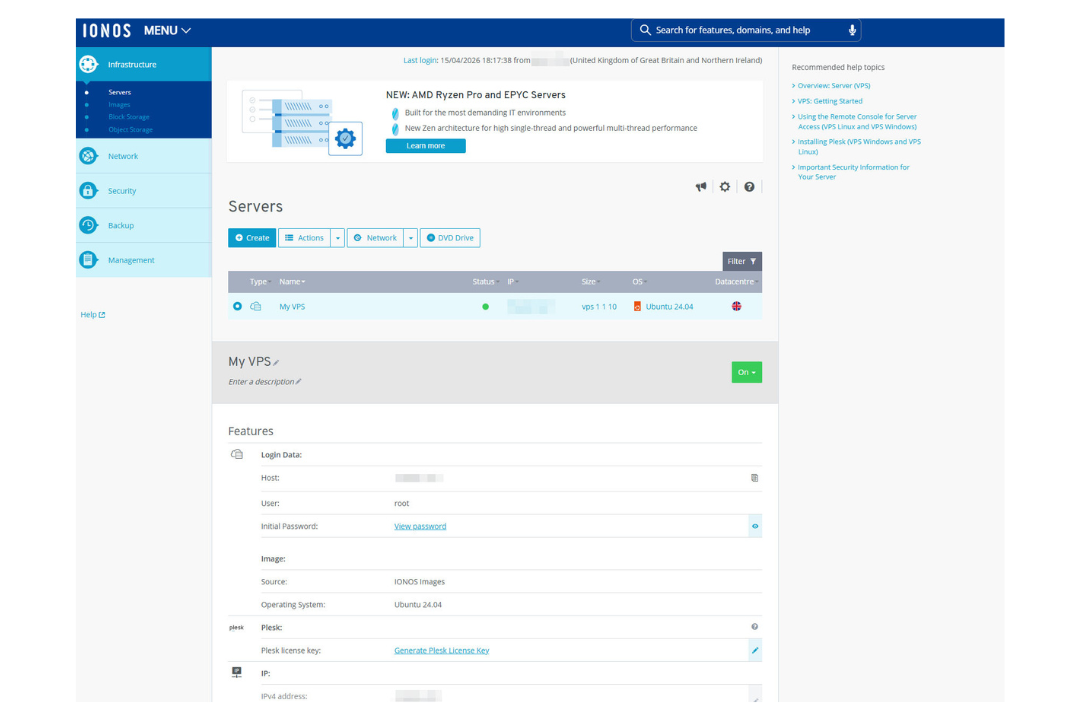Image resolution: width=1080 pixels, height=720 pixels.
Task: Click the DVD Drive button
Action: pyautogui.click(x=450, y=238)
